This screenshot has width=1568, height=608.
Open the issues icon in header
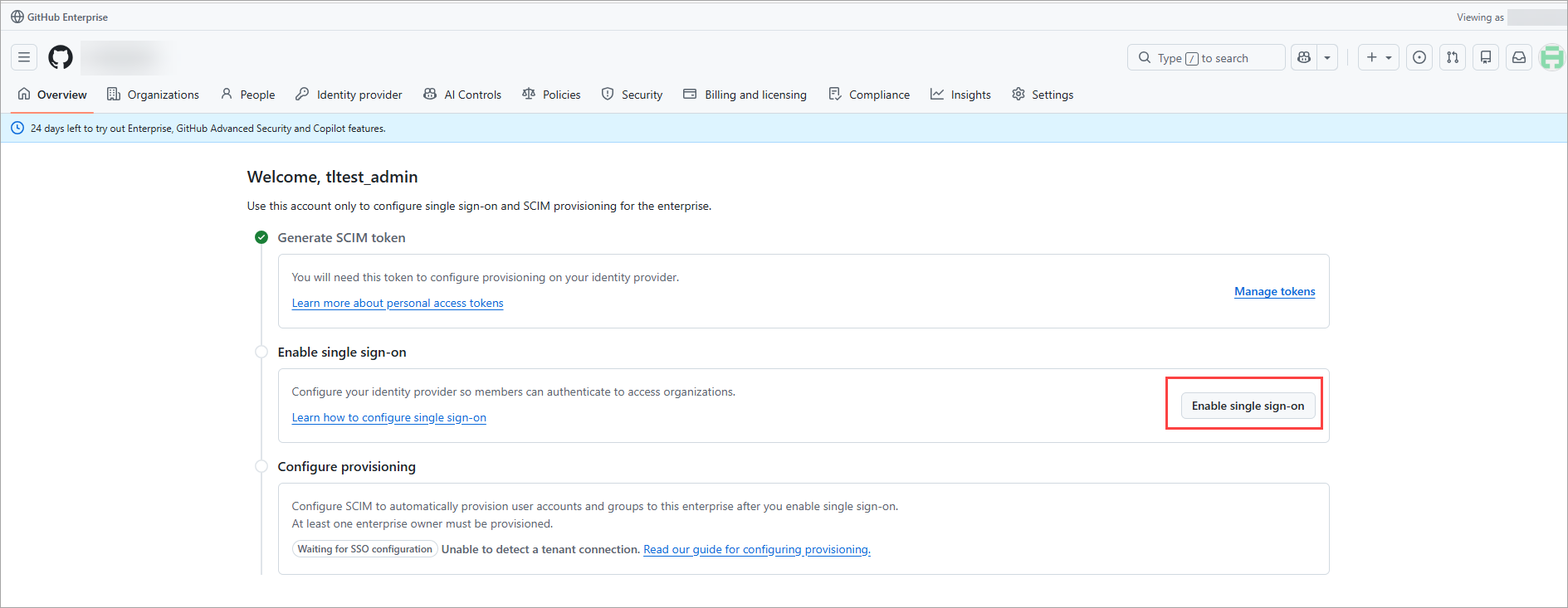[1419, 57]
